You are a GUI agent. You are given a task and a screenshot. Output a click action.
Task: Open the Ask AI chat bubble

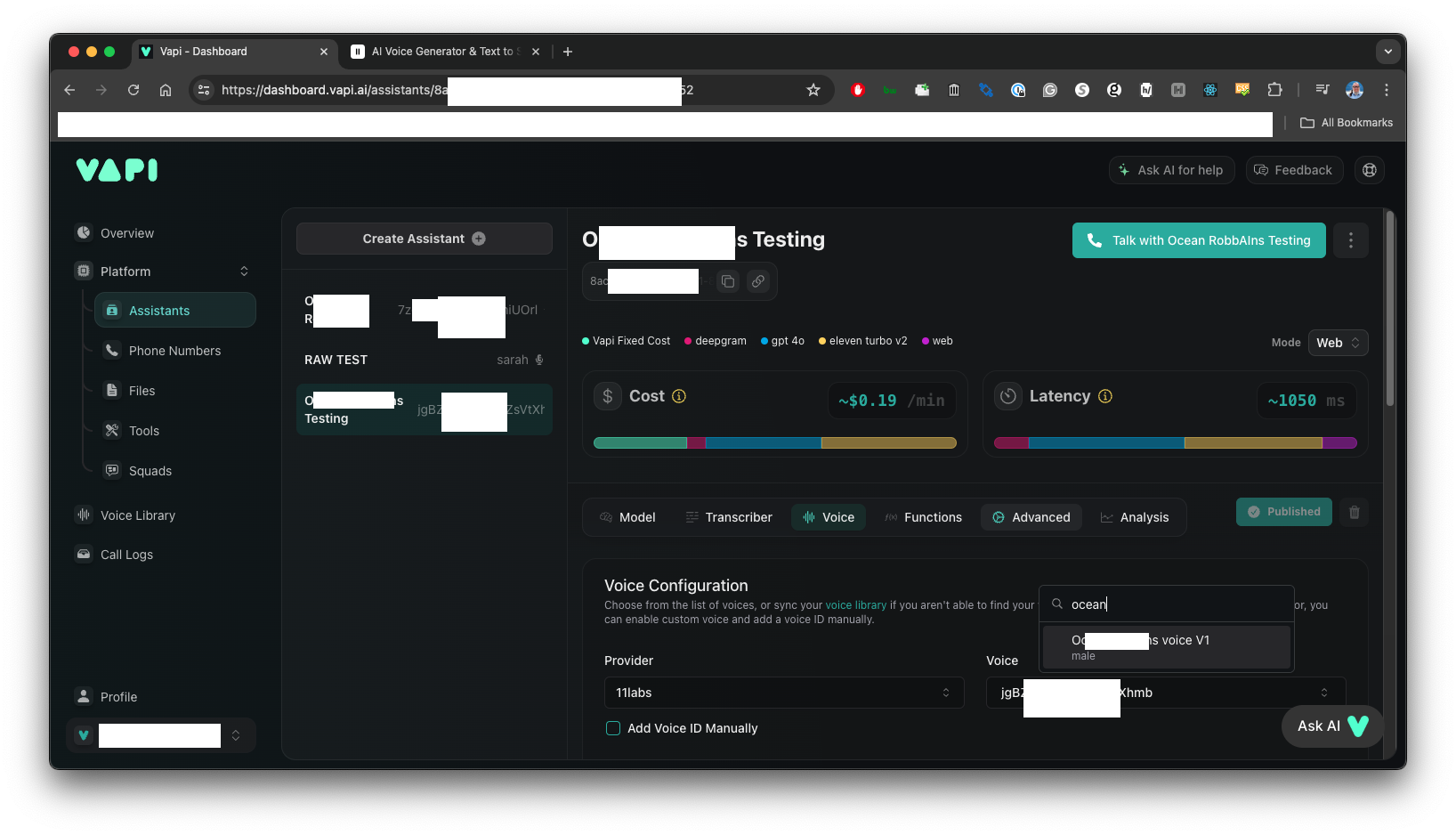[1332, 726]
